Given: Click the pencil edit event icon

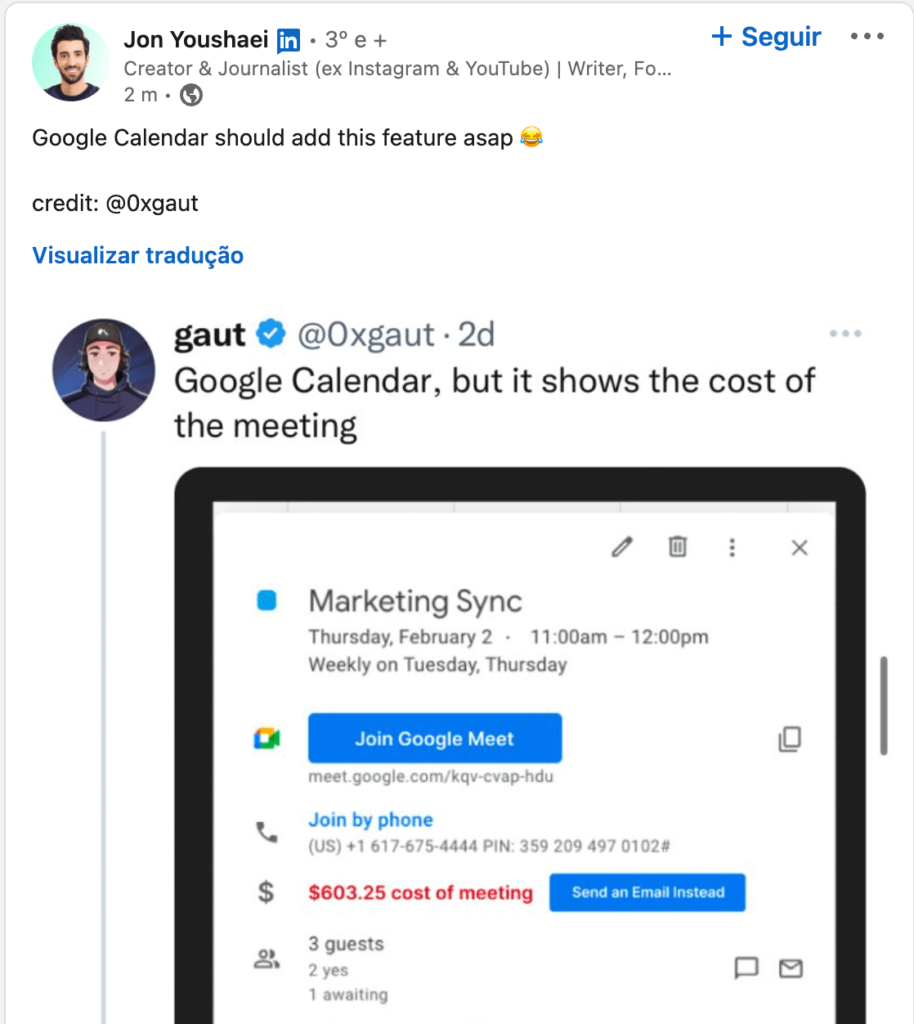Looking at the screenshot, I should pyautogui.click(x=622, y=547).
